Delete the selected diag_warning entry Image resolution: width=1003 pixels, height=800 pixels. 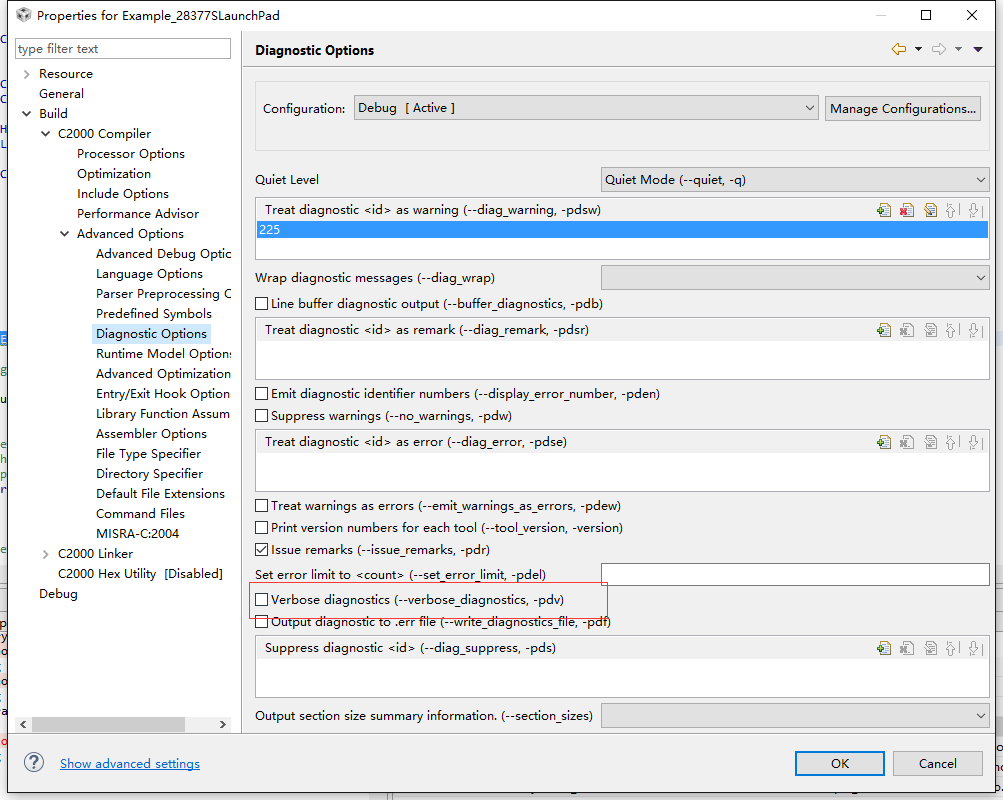(x=907, y=210)
